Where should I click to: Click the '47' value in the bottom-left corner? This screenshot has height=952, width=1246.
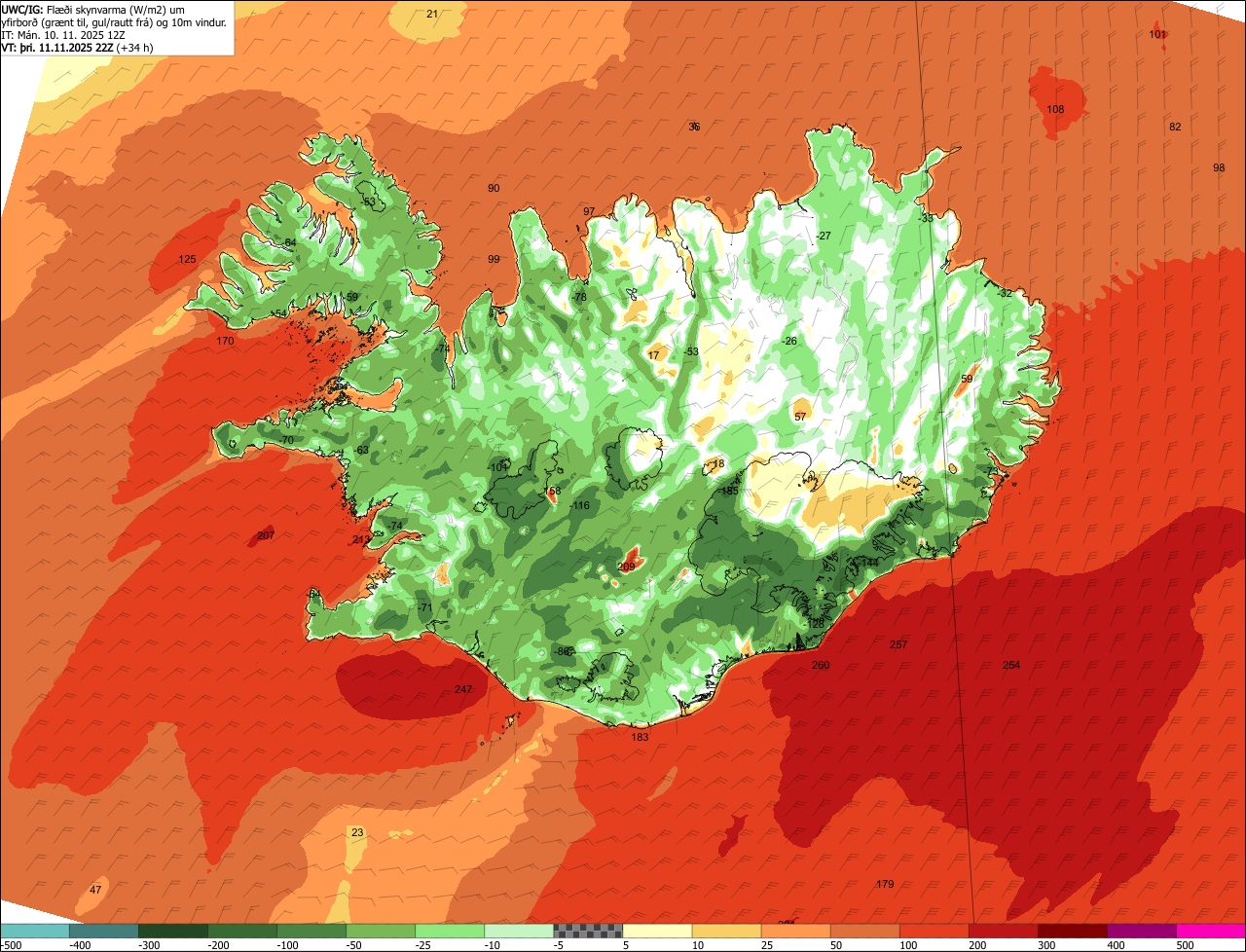coord(94,890)
